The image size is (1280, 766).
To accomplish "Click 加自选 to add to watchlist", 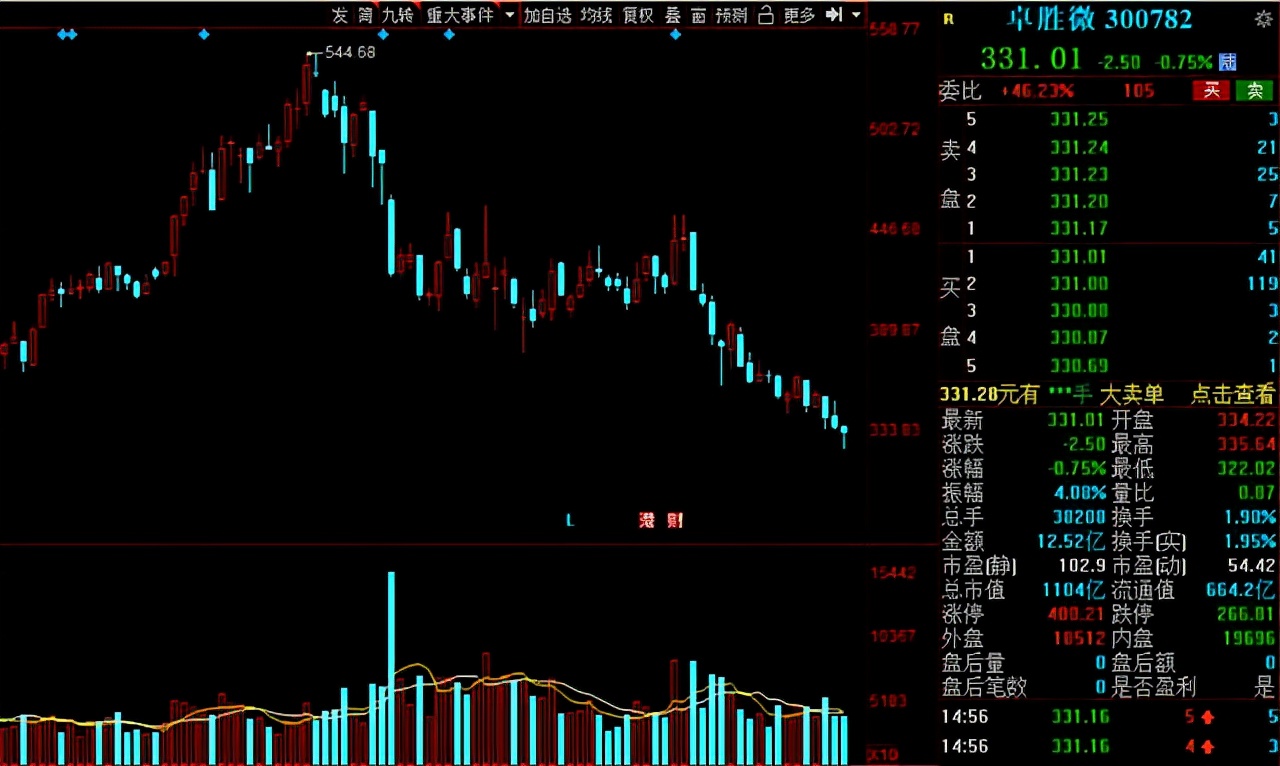I will (548, 15).
